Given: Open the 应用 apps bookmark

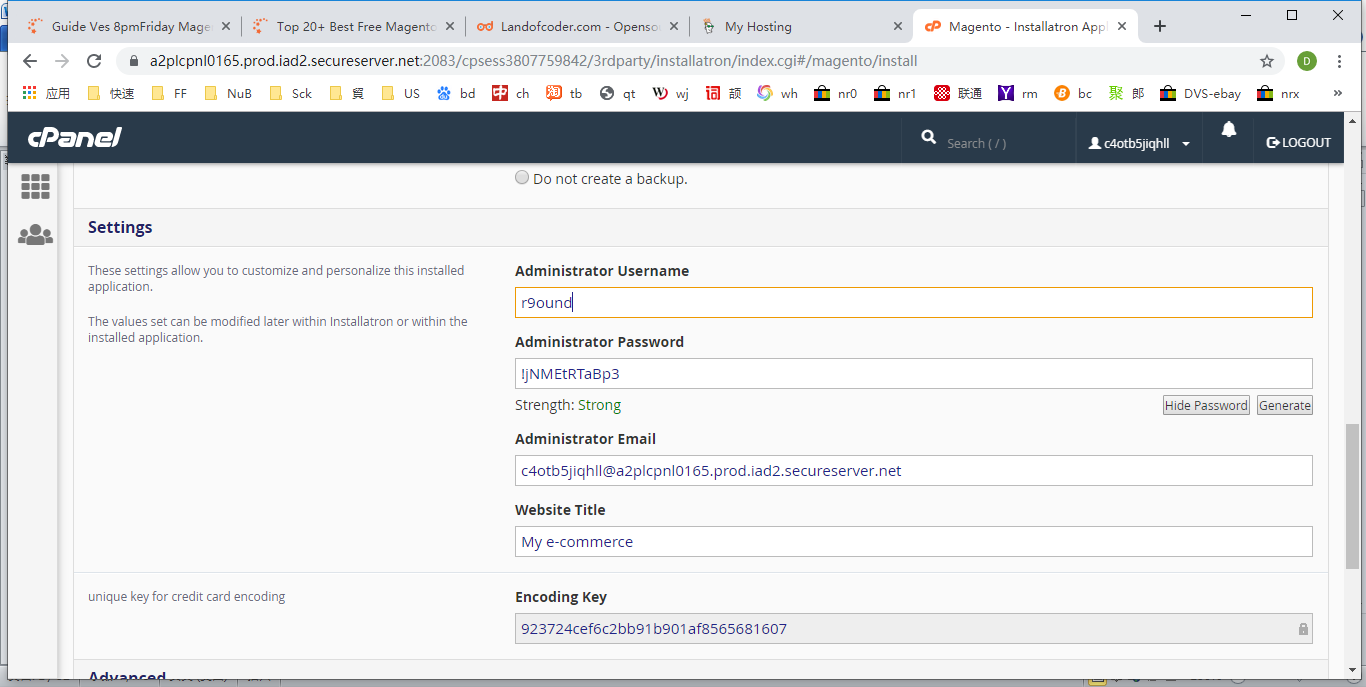Looking at the screenshot, I should coord(46,93).
